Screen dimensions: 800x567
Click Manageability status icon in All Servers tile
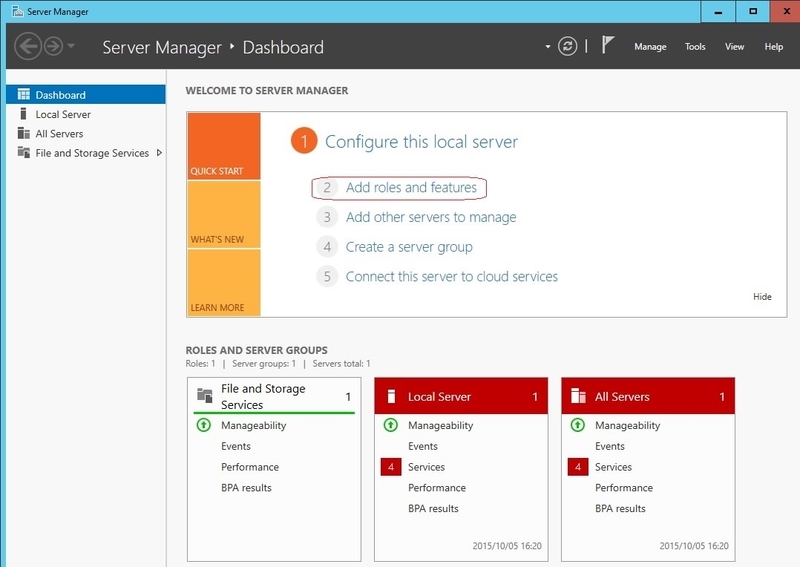[x=578, y=425]
